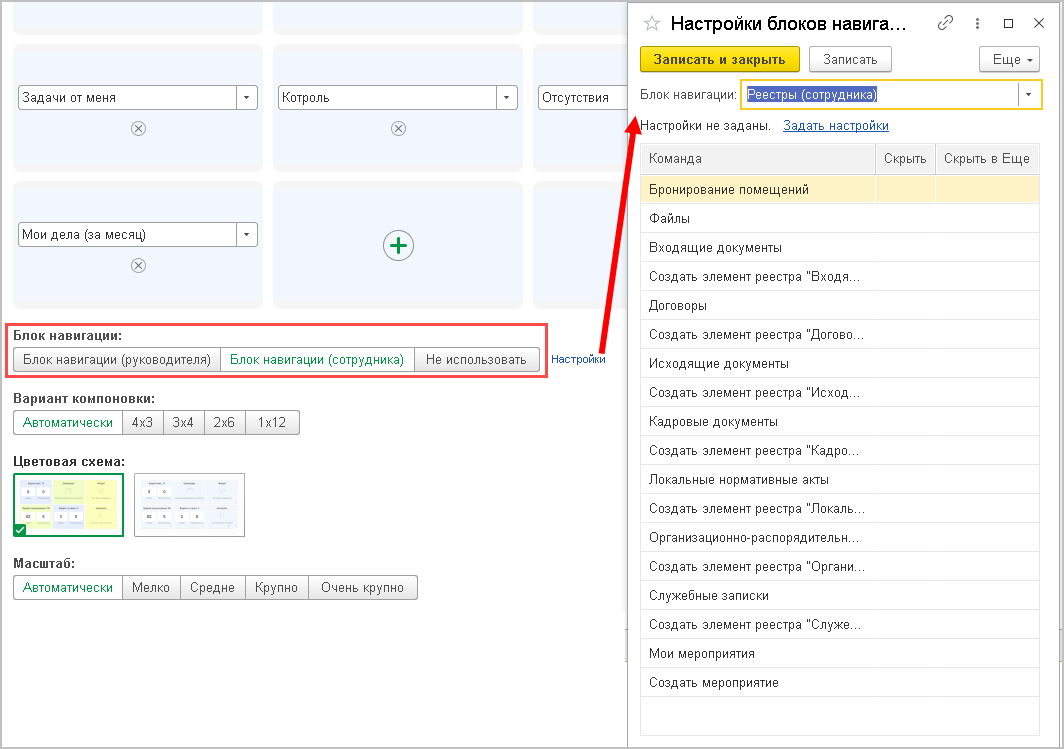
Task: Add a new widget with green plus
Action: [x=398, y=246]
